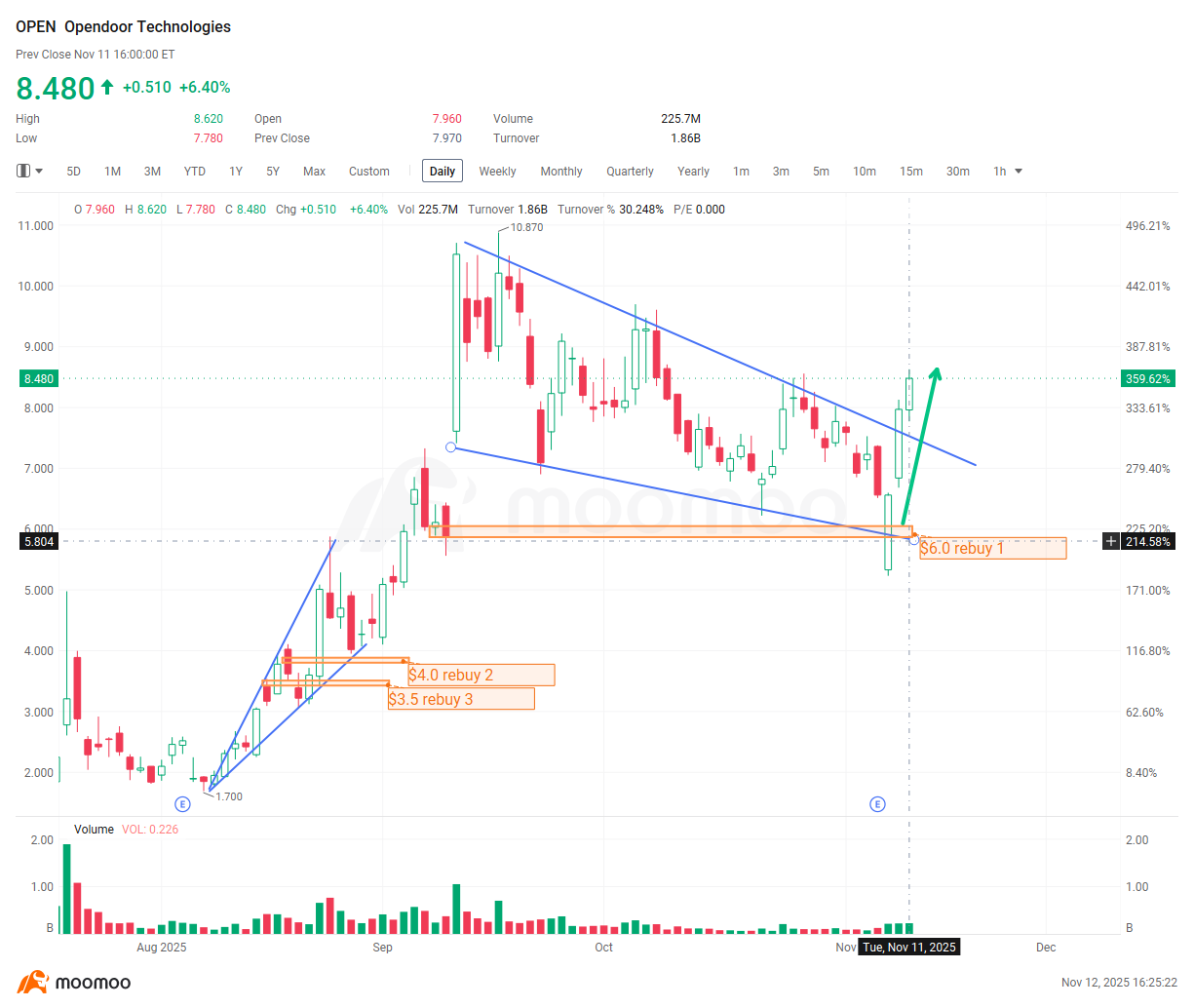The width and height of the screenshot is (1194, 1008).
Task: Switch to Yearly interval
Action: click(693, 172)
